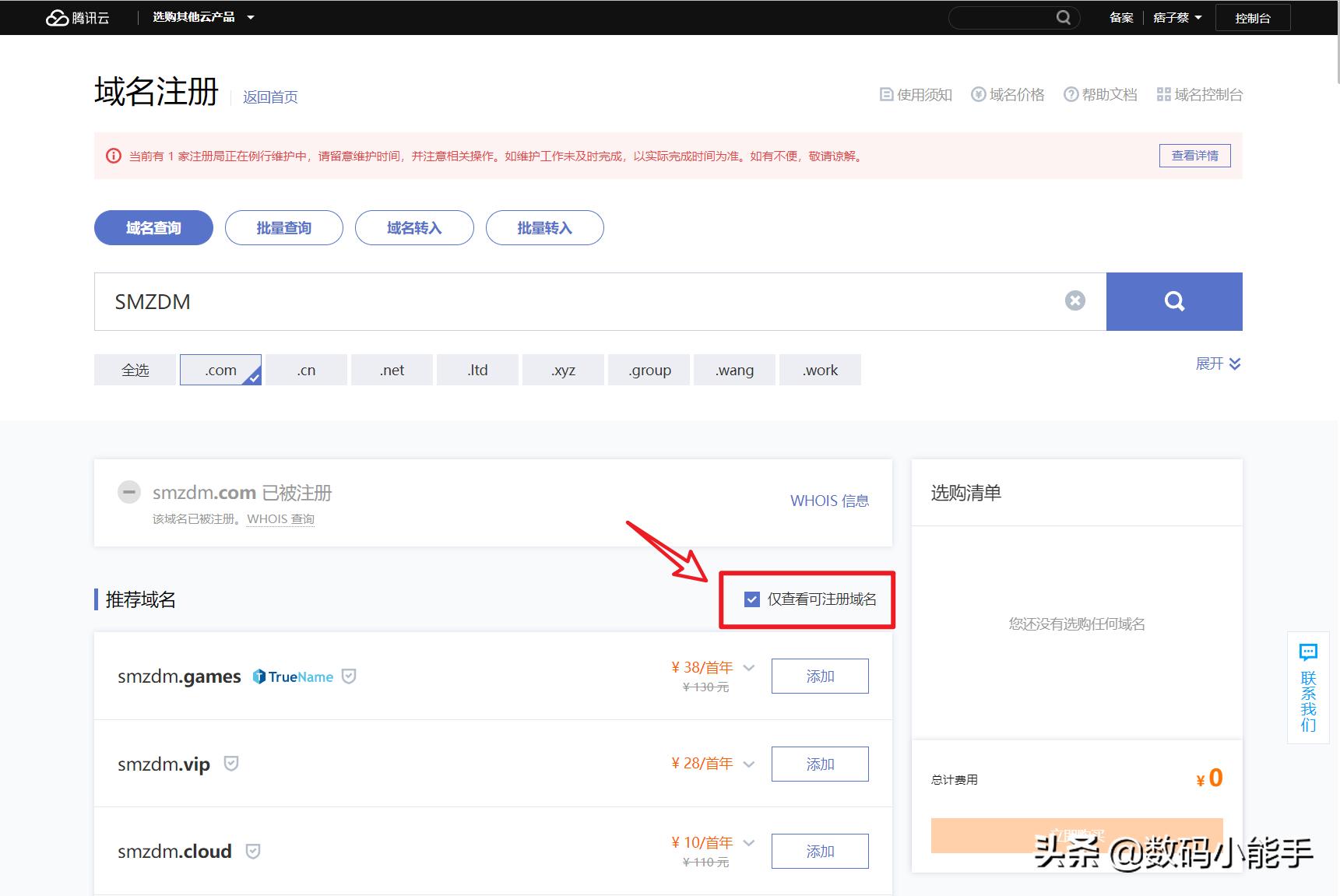
Task: Open 使用须知 via its document icon
Action: click(x=886, y=94)
